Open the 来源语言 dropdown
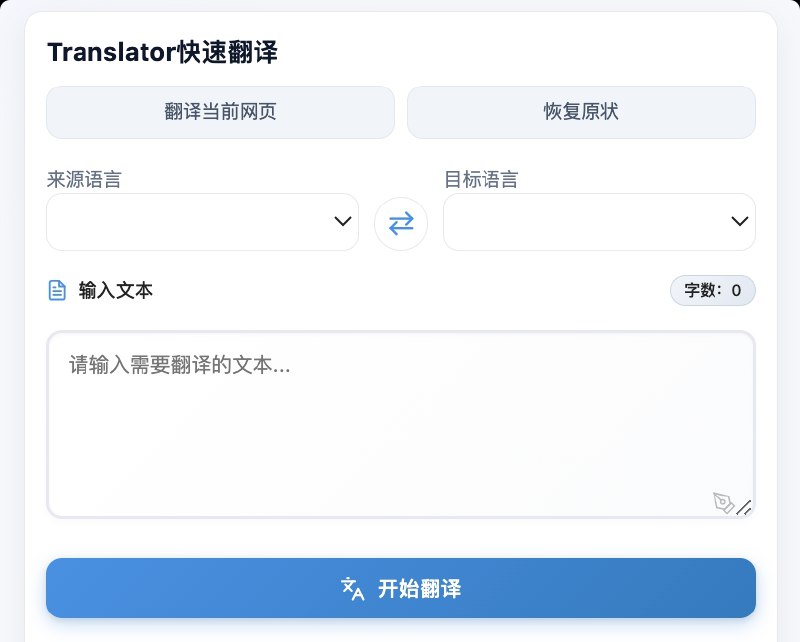This screenshot has height=642, width=800. (x=202, y=222)
